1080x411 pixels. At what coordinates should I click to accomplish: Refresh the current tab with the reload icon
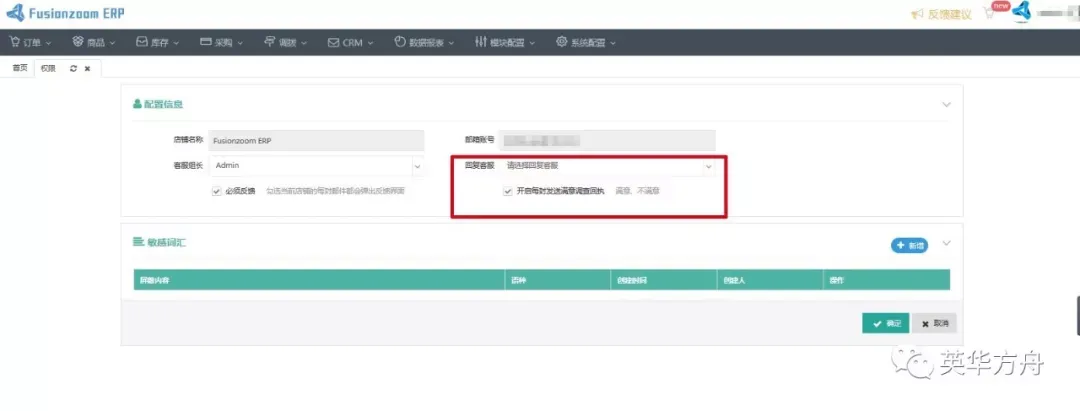(74, 69)
